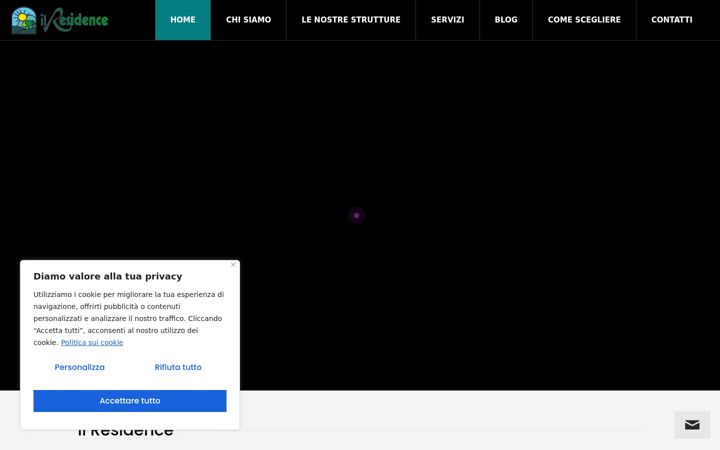The width and height of the screenshot is (720, 450).
Task: Close the privacy cookie popup
Action: (233, 265)
